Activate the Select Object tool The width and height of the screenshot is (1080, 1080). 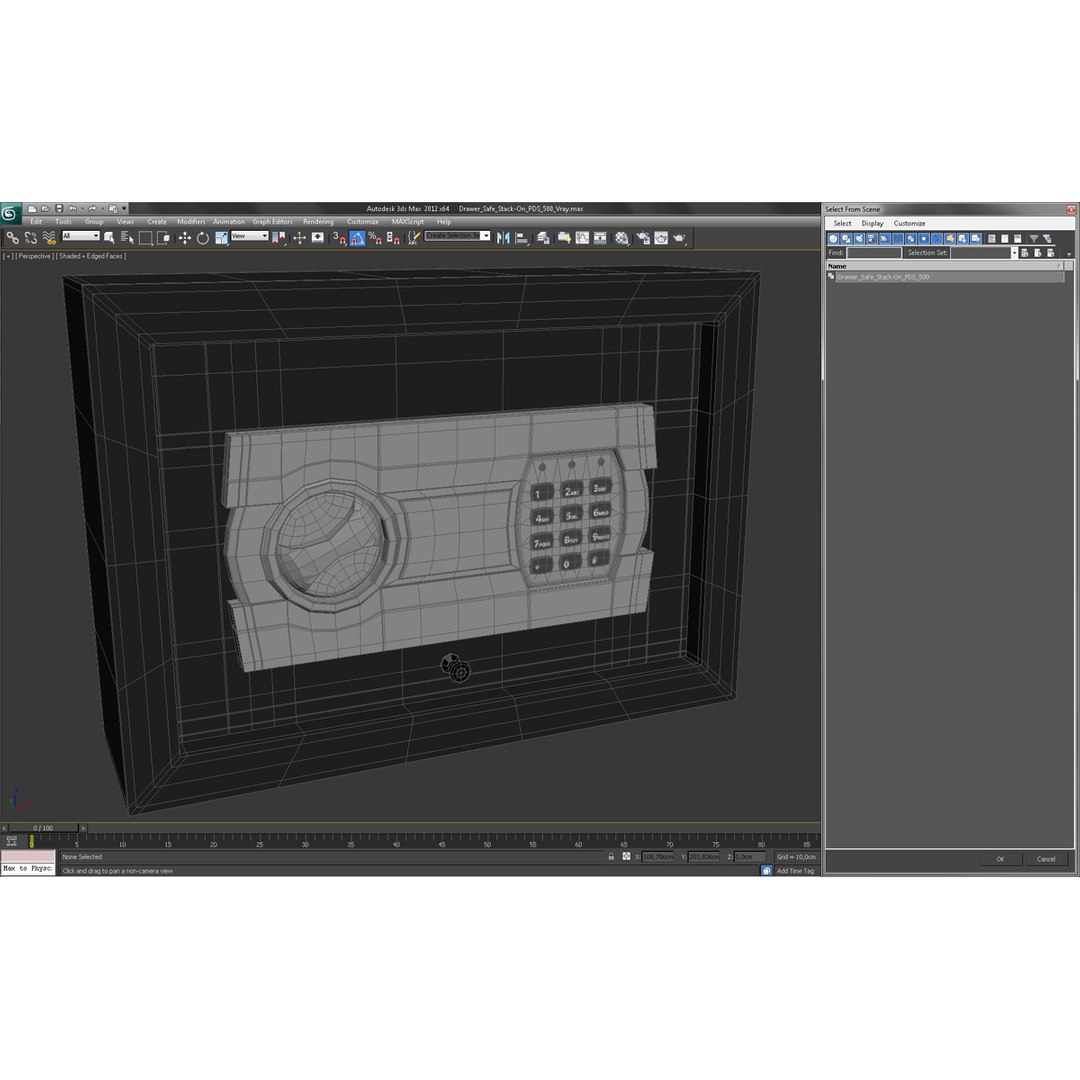pyautogui.click(x=109, y=238)
